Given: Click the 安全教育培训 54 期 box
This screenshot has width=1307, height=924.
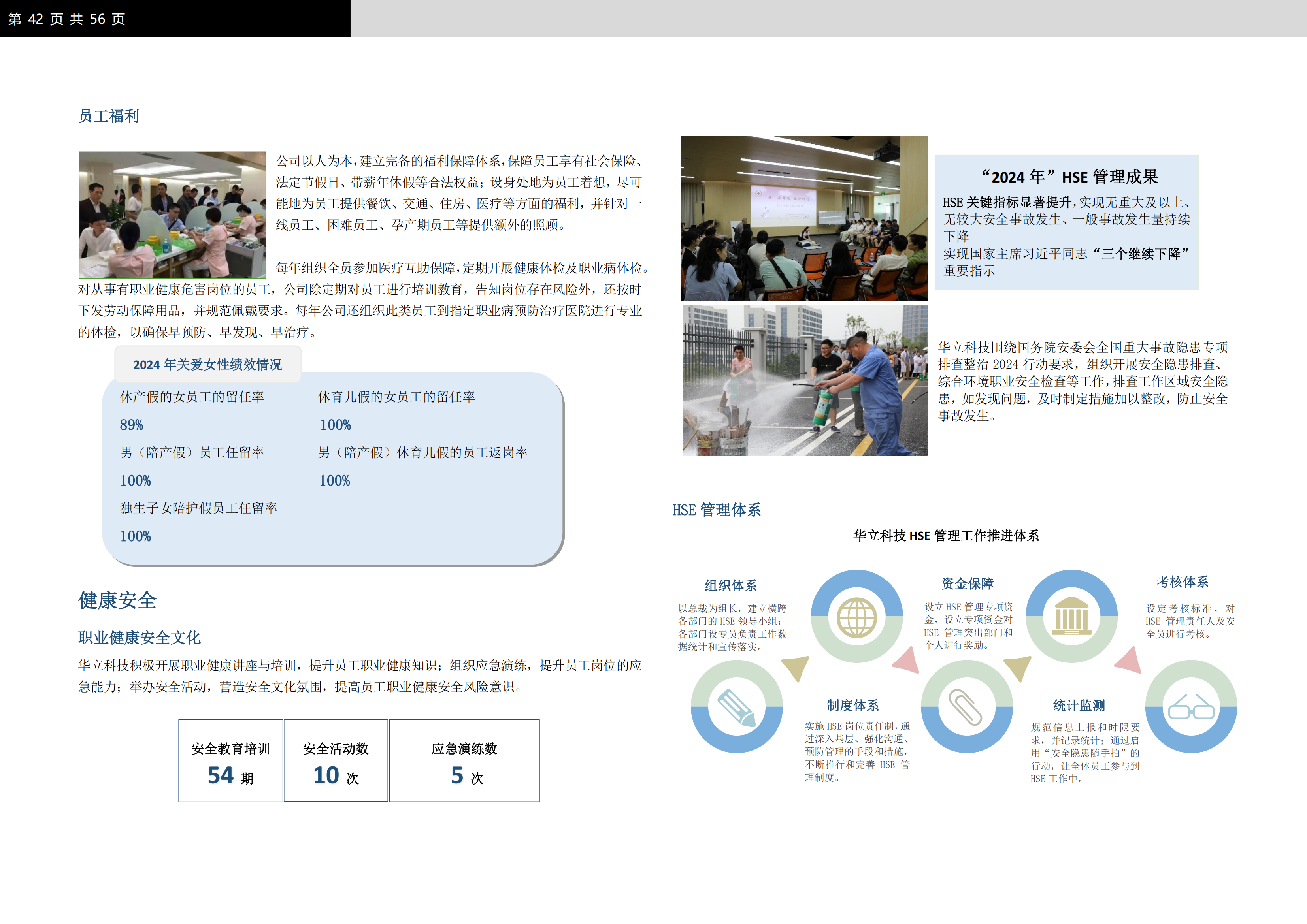Looking at the screenshot, I should (230, 761).
